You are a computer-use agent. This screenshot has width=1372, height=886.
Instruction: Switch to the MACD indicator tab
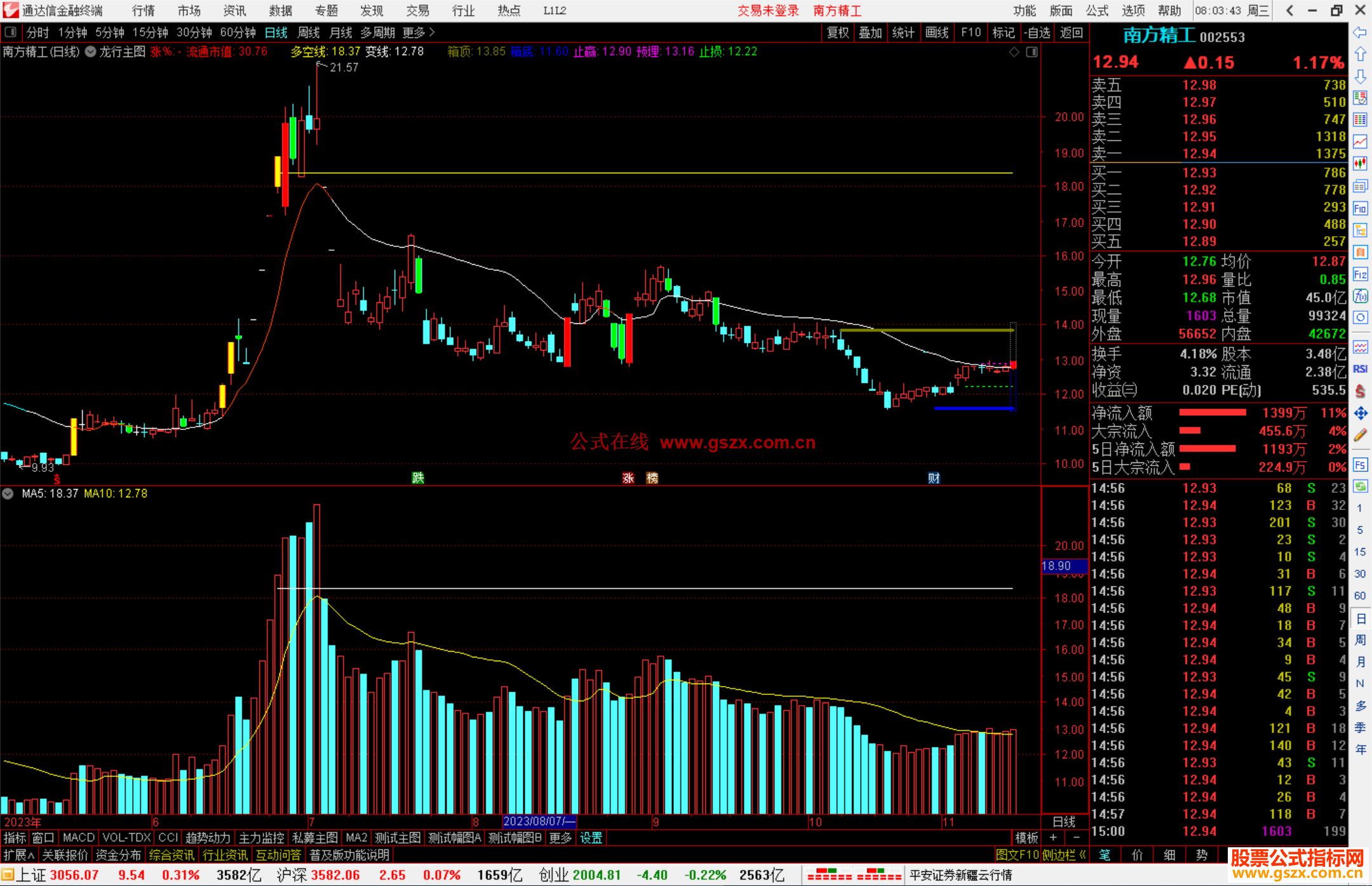(x=79, y=838)
